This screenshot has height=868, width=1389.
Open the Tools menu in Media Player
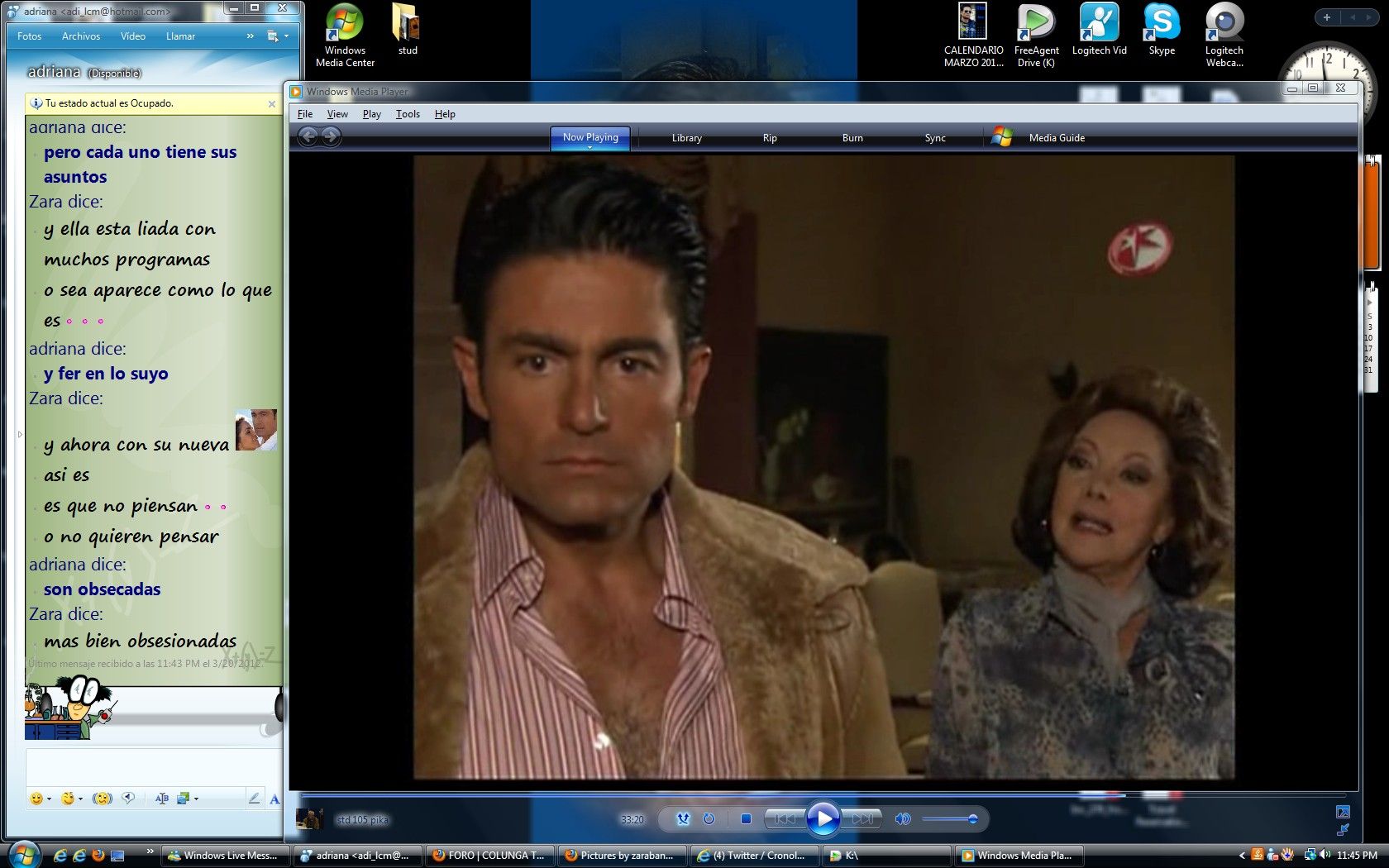click(x=408, y=114)
